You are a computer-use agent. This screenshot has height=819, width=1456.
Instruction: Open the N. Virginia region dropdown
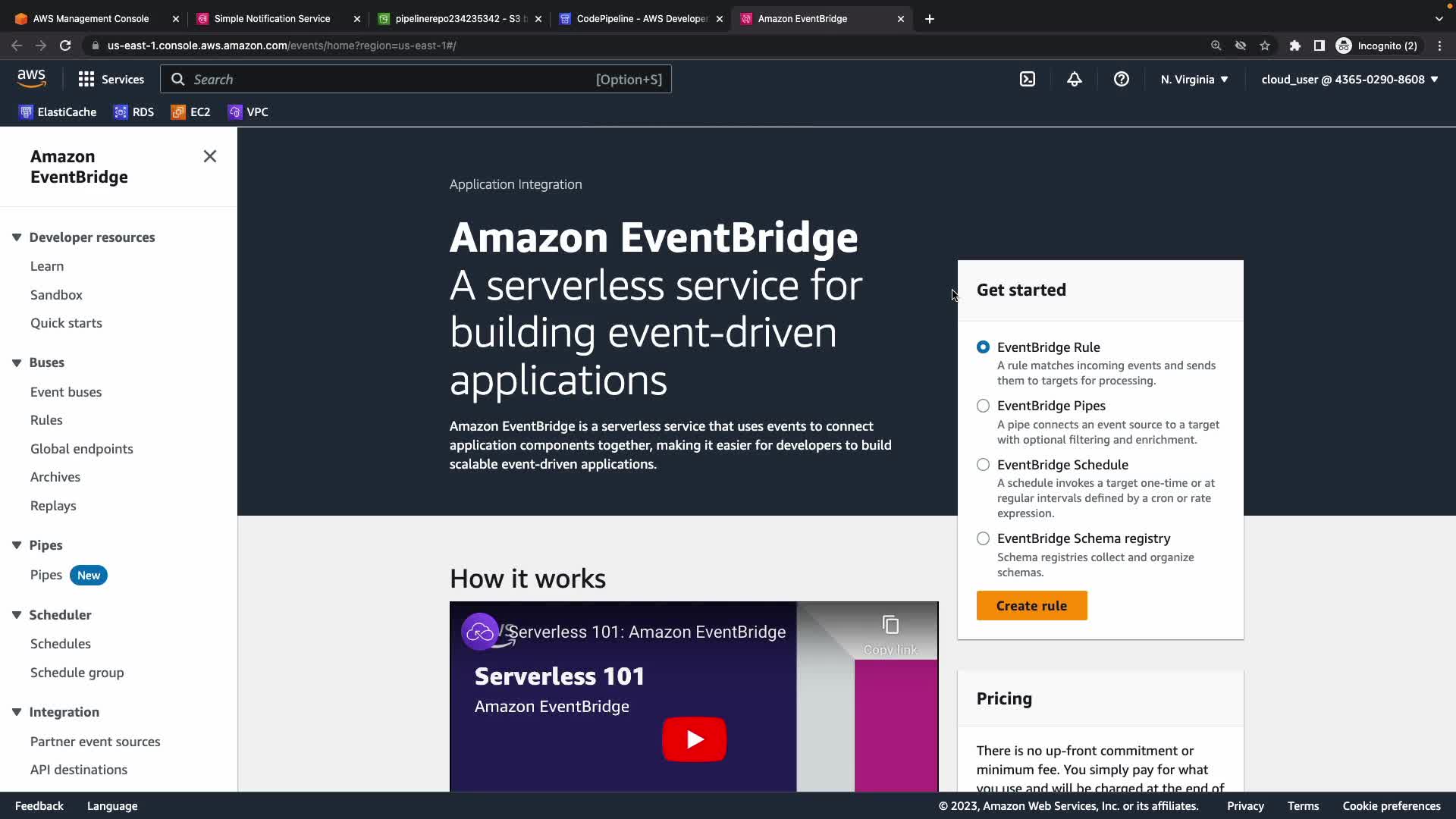coord(1194,79)
